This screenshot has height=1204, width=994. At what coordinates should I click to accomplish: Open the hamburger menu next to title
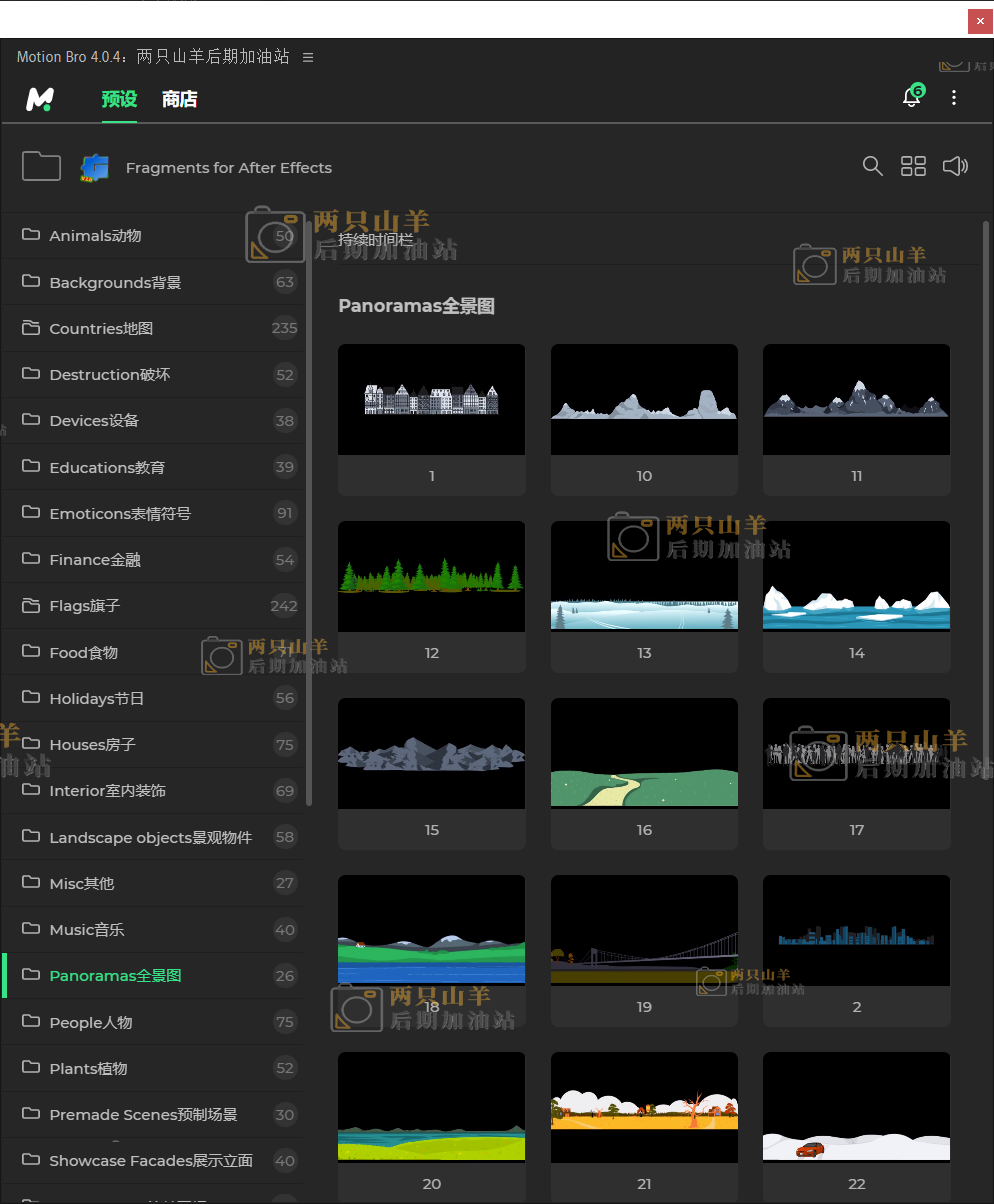(x=308, y=58)
